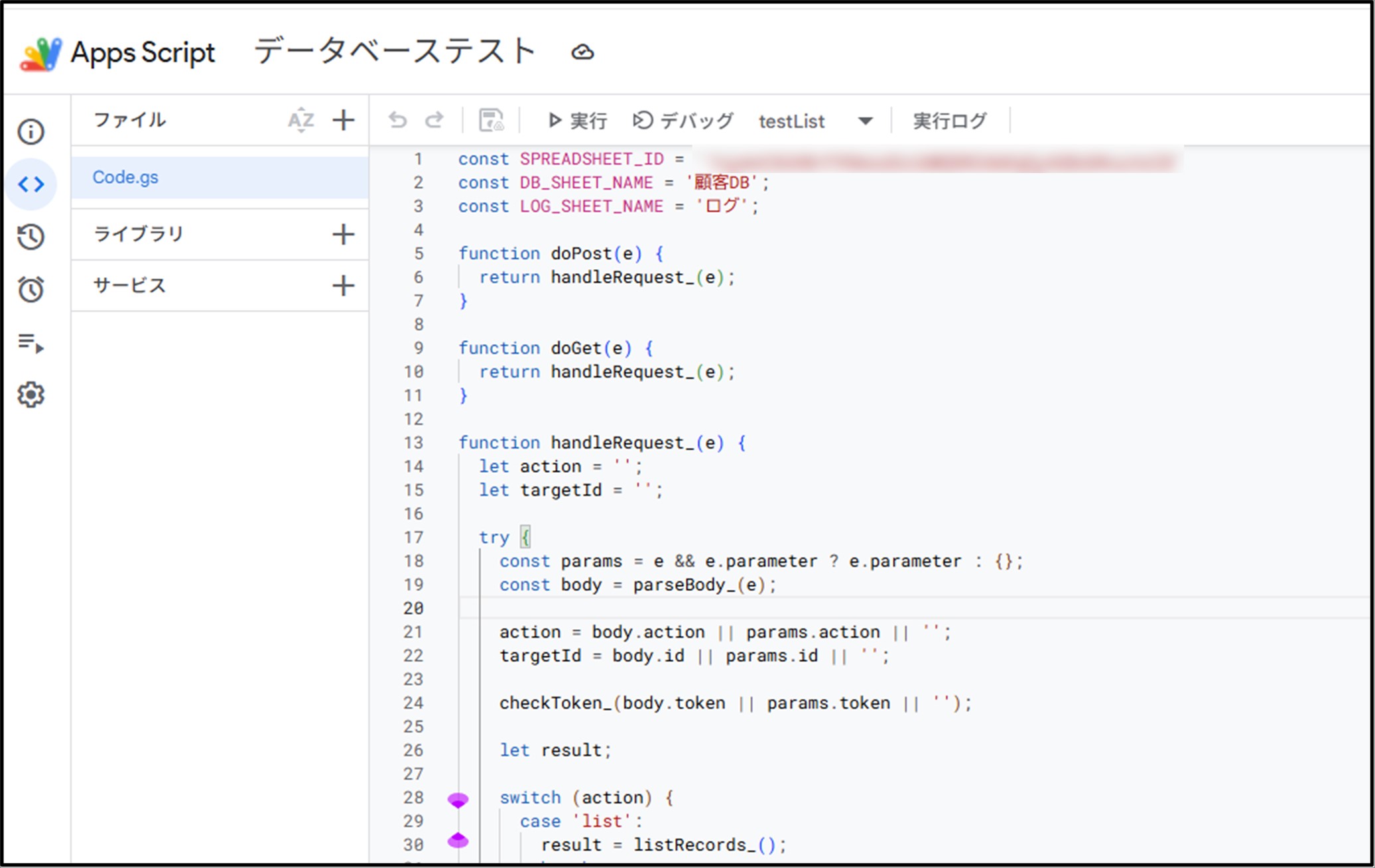Click the サービス section header
This screenshot has width=1375, height=868.
pyautogui.click(x=129, y=286)
